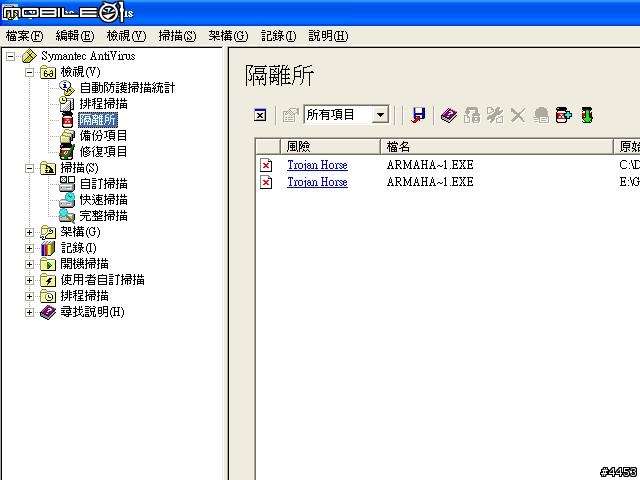This screenshot has width=640, height=480.
Task: Sort by the 檔名 column header
Action: 497,147
